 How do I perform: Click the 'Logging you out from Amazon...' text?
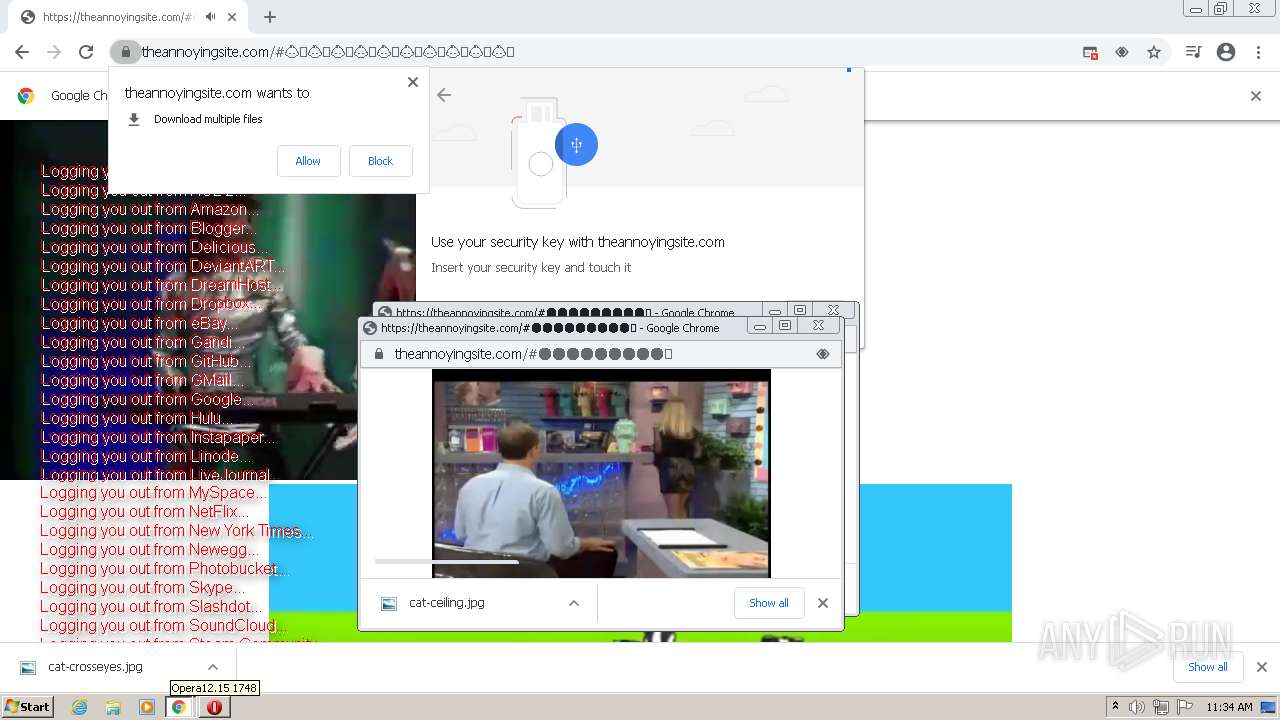tap(150, 209)
